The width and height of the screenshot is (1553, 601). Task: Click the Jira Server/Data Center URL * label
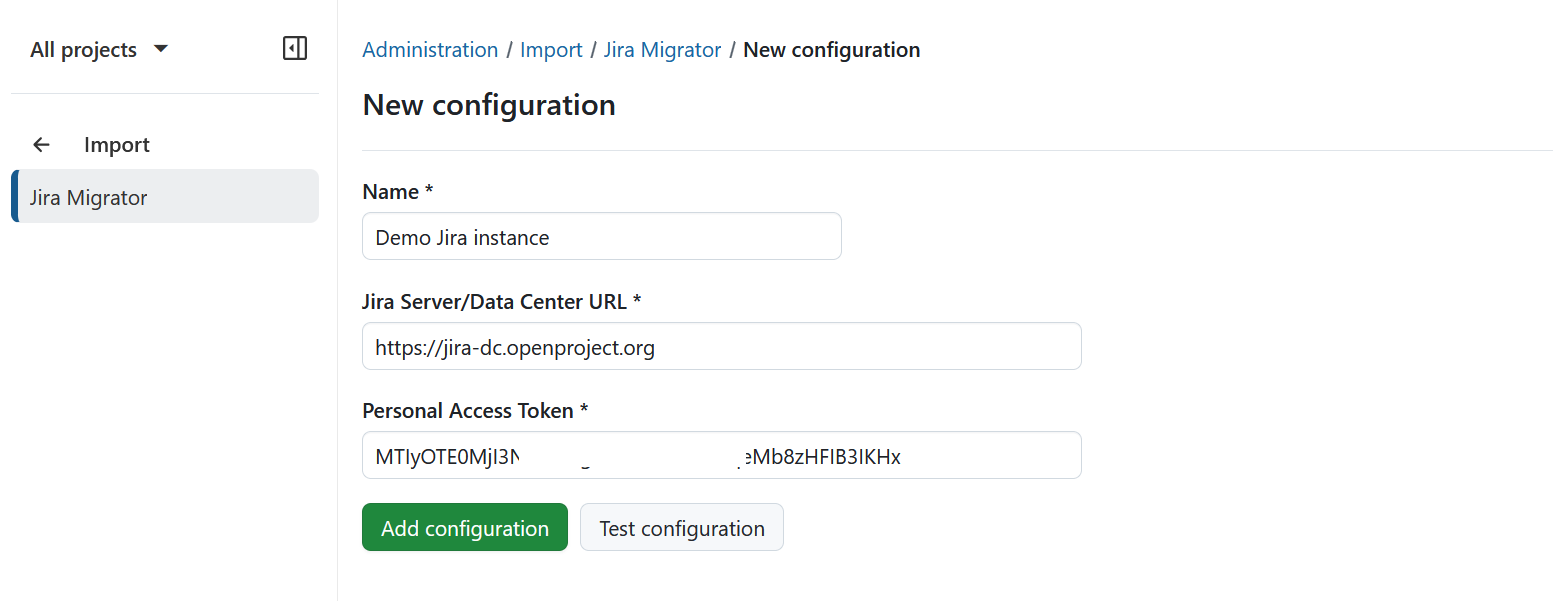tap(502, 301)
